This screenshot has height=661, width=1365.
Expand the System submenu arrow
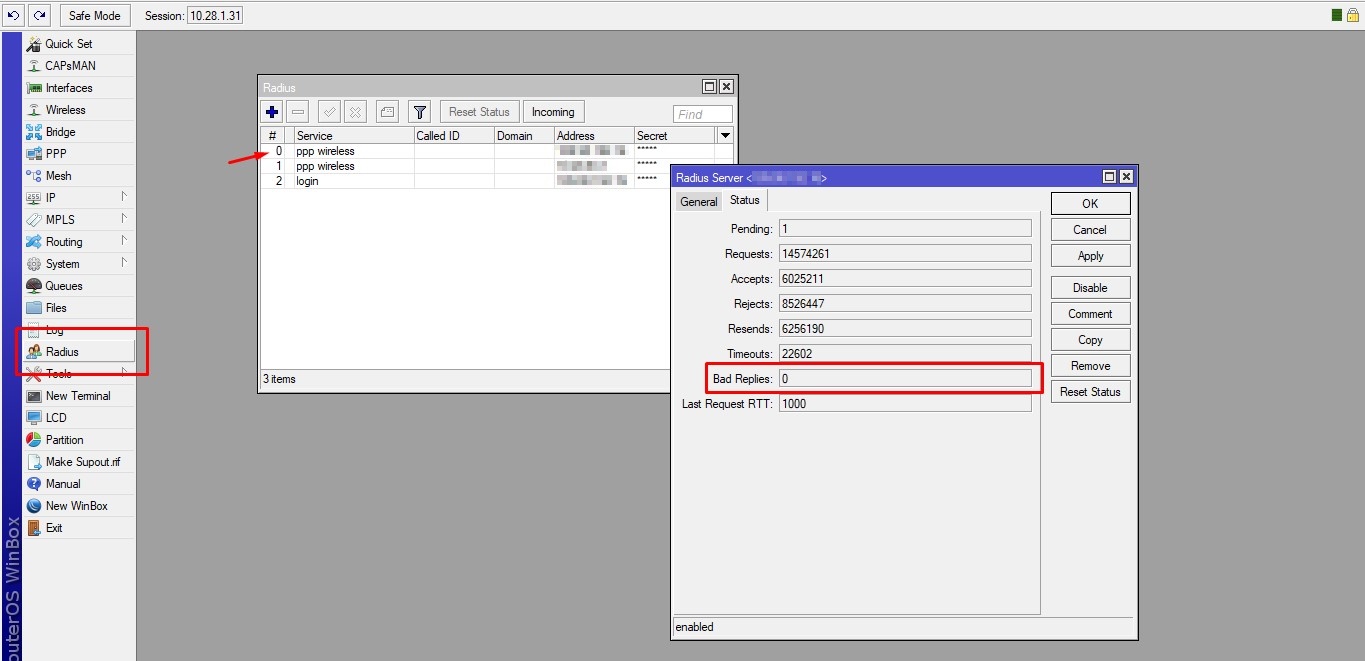pyautogui.click(x=124, y=263)
